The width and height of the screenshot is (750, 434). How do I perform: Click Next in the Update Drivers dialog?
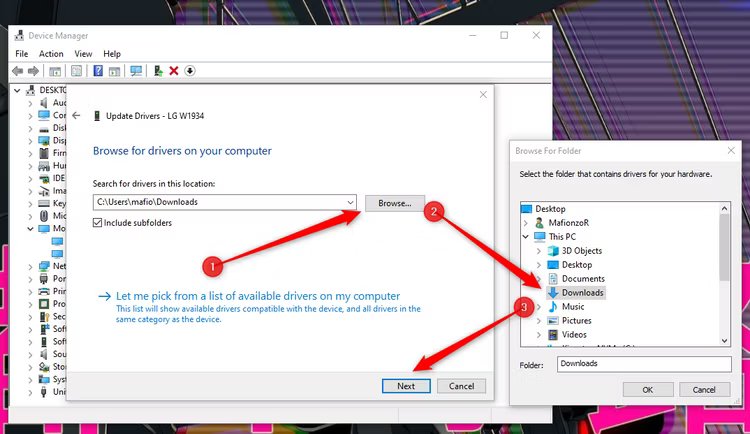pyautogui.click(x=406, y=386)
